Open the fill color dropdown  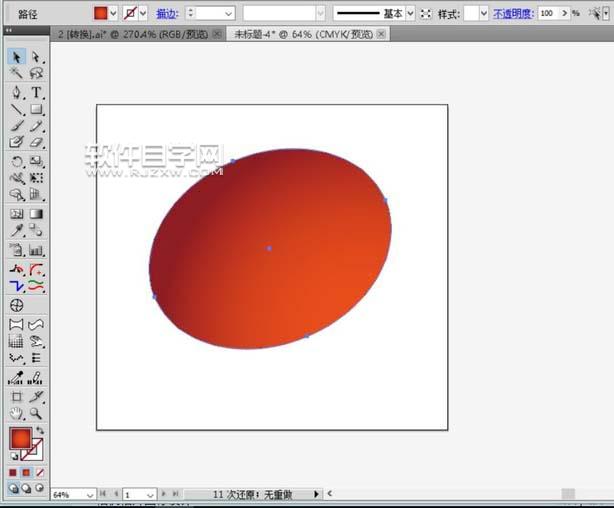coord(113,13)
